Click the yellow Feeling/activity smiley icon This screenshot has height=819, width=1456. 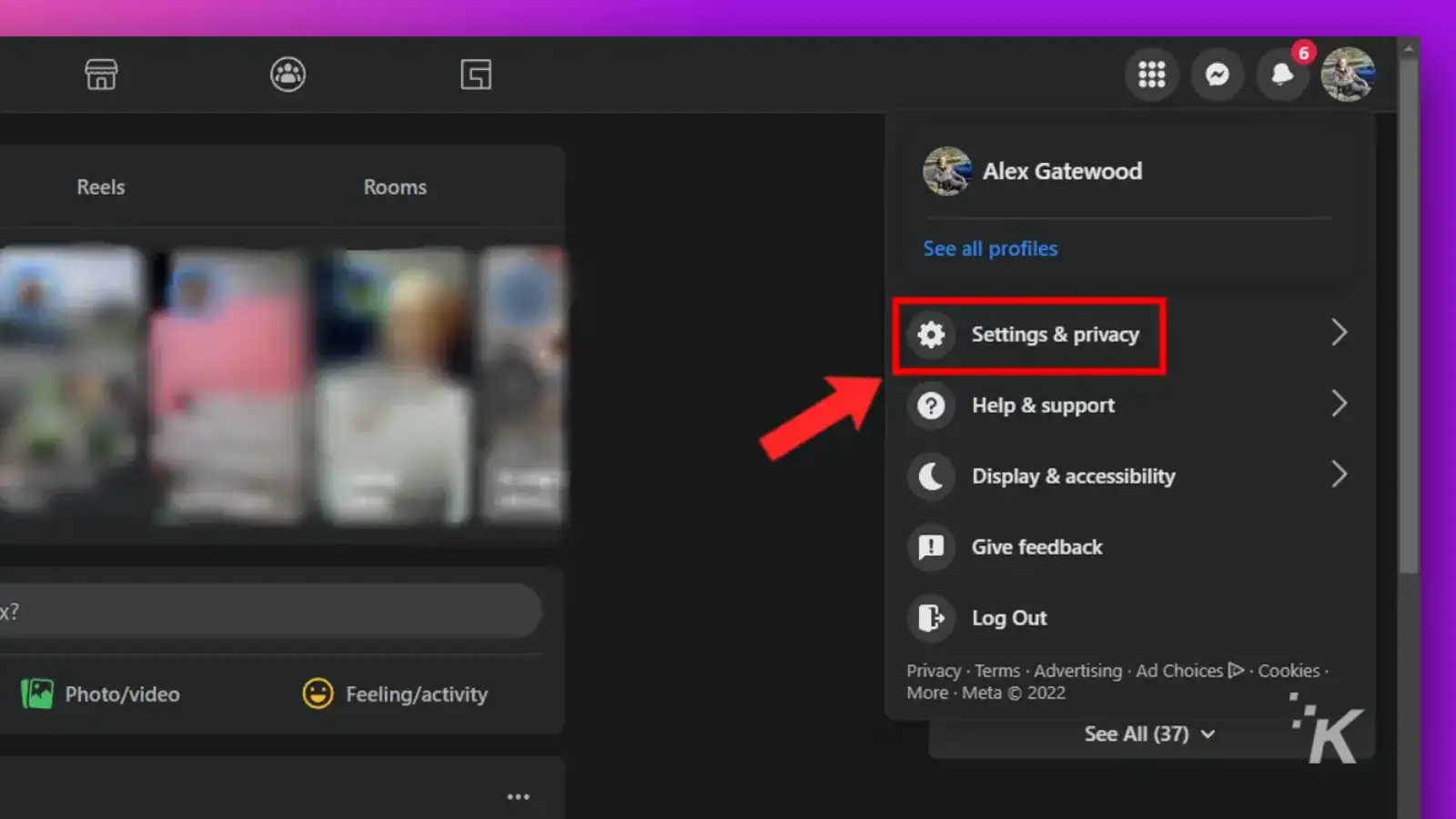[x=318, y=694]
